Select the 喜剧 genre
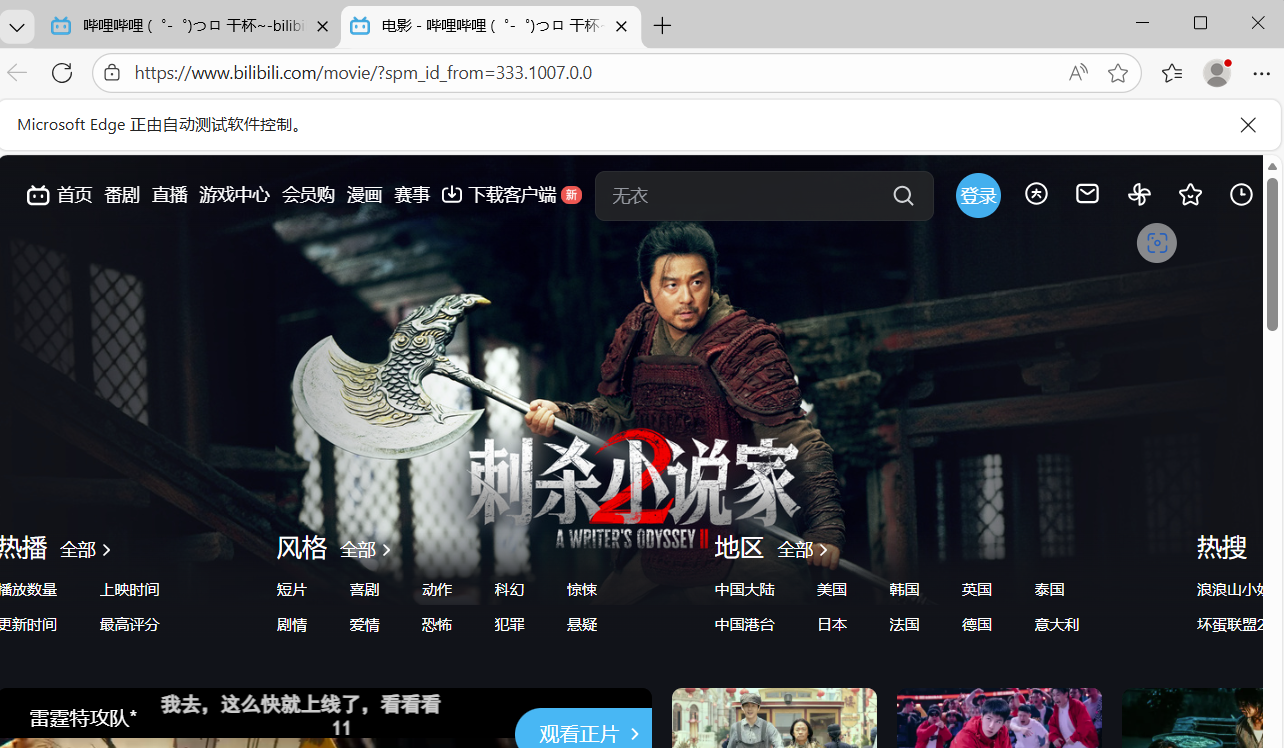 tap(364, 590)
